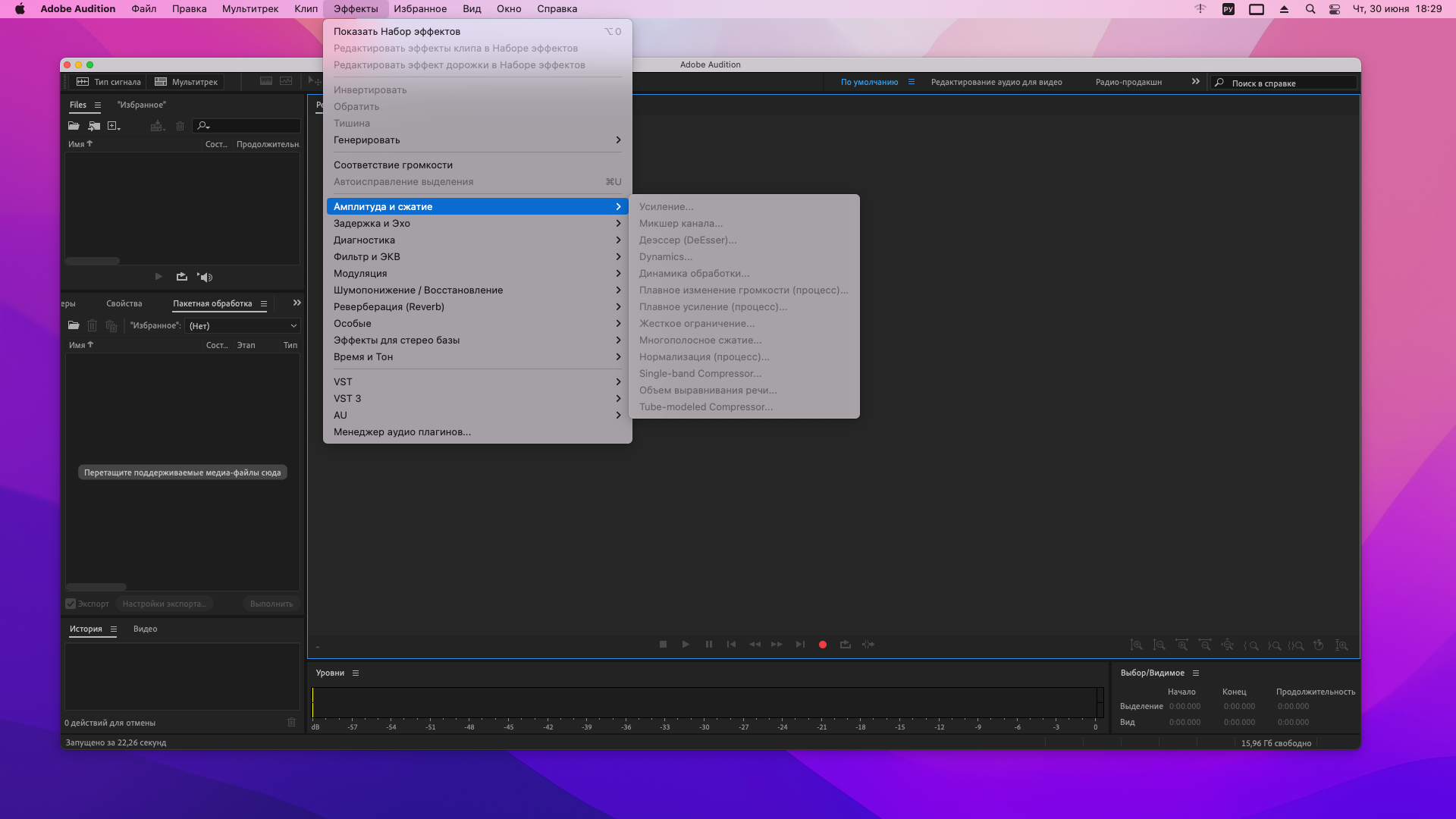Click the Skip Selection icon in transport bar
The image size is (1456, 819).
(x=868, y=645)
